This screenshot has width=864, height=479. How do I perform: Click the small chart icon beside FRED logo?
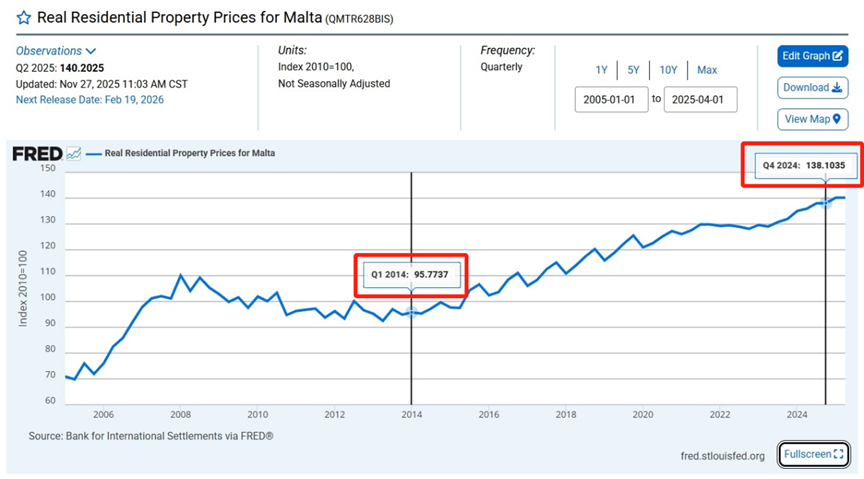pos(74,154)
